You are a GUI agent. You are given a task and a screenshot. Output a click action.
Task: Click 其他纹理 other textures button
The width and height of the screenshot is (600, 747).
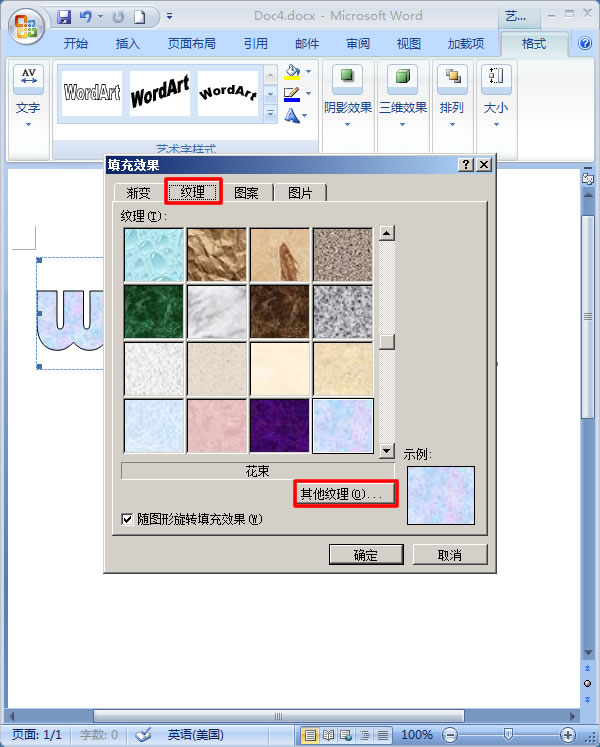point(346,494)
